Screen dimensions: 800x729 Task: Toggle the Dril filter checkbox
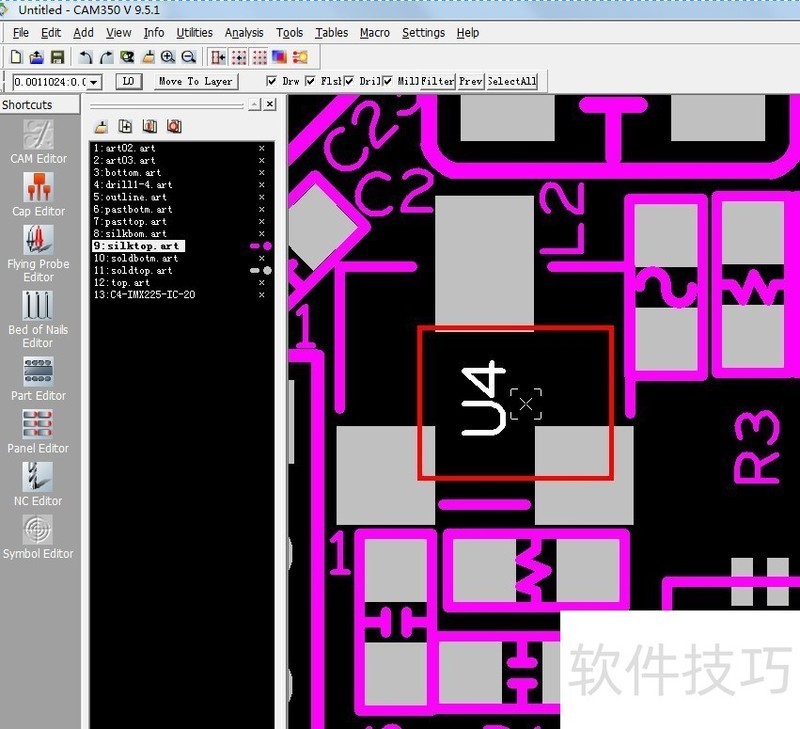(349, 81)
